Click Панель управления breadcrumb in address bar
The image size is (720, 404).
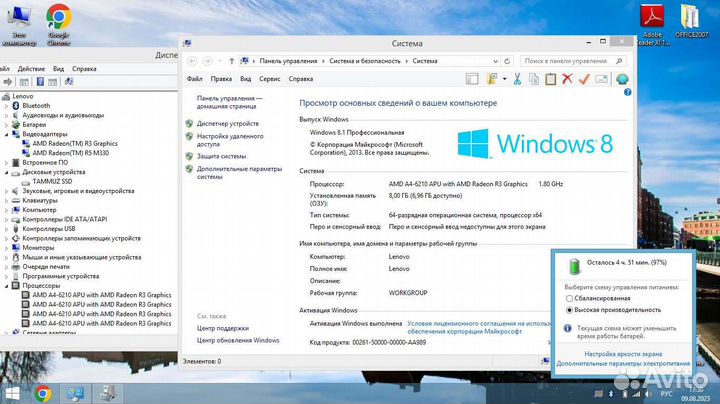[x=288, y=61]
